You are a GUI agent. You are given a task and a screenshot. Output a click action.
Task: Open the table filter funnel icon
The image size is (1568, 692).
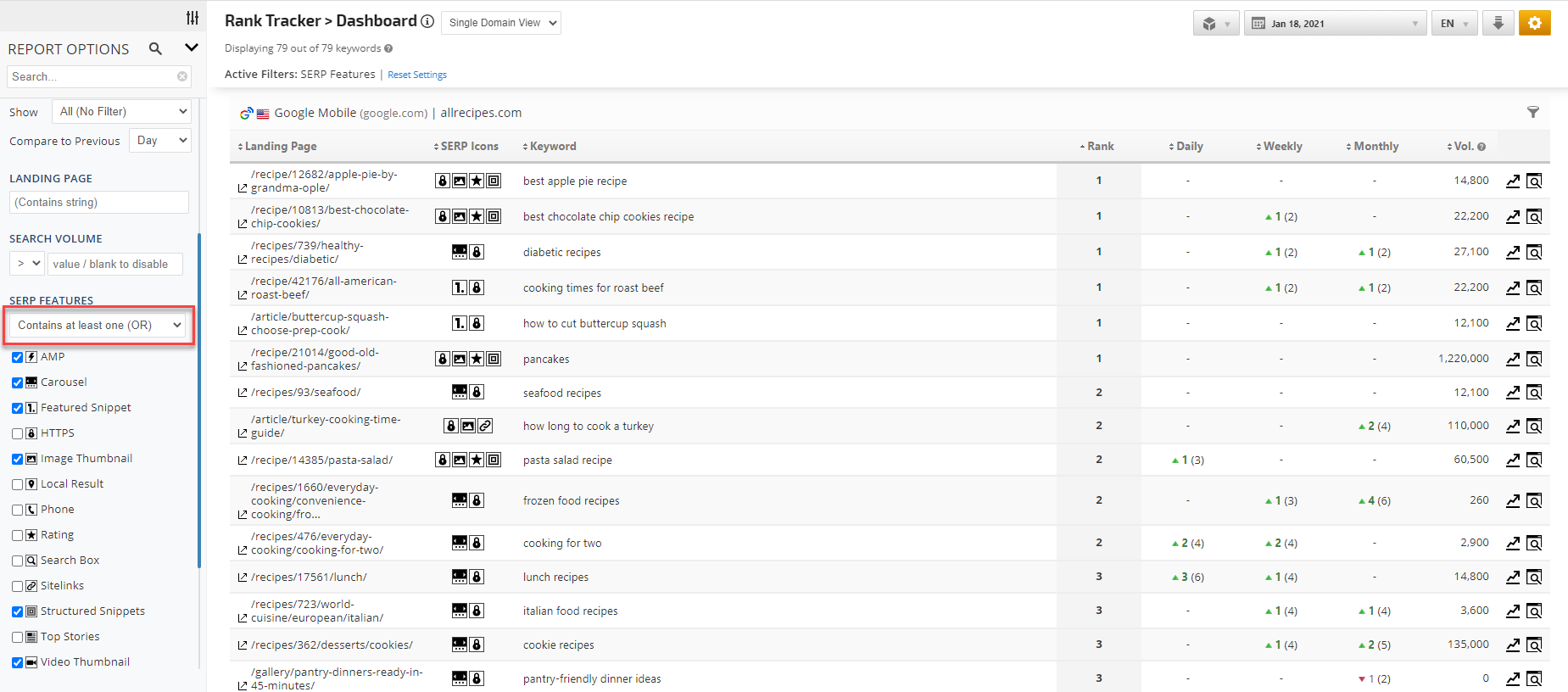(1532, 112)
